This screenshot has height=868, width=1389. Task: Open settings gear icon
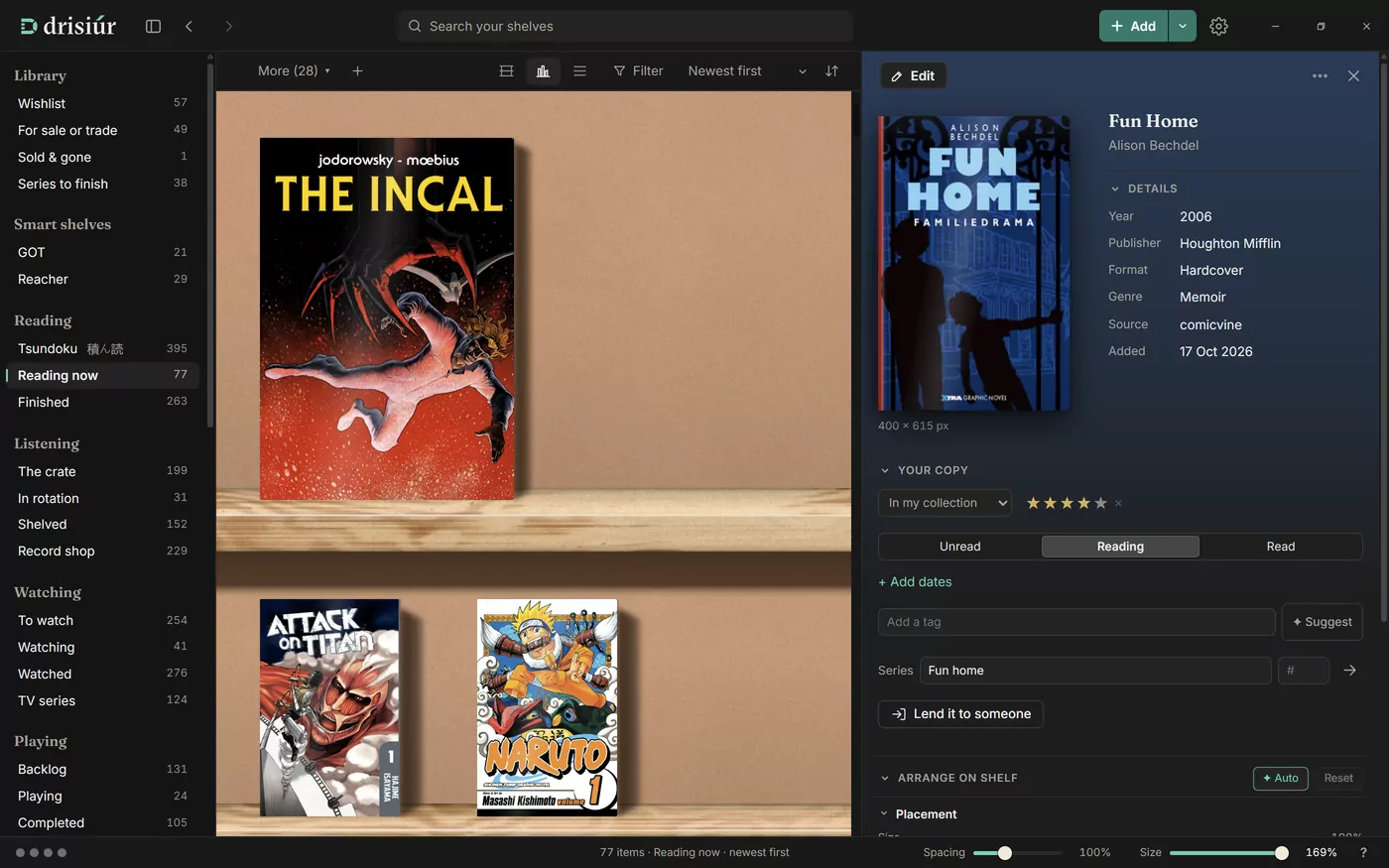pyautogui.click(x=1218, y=26)
